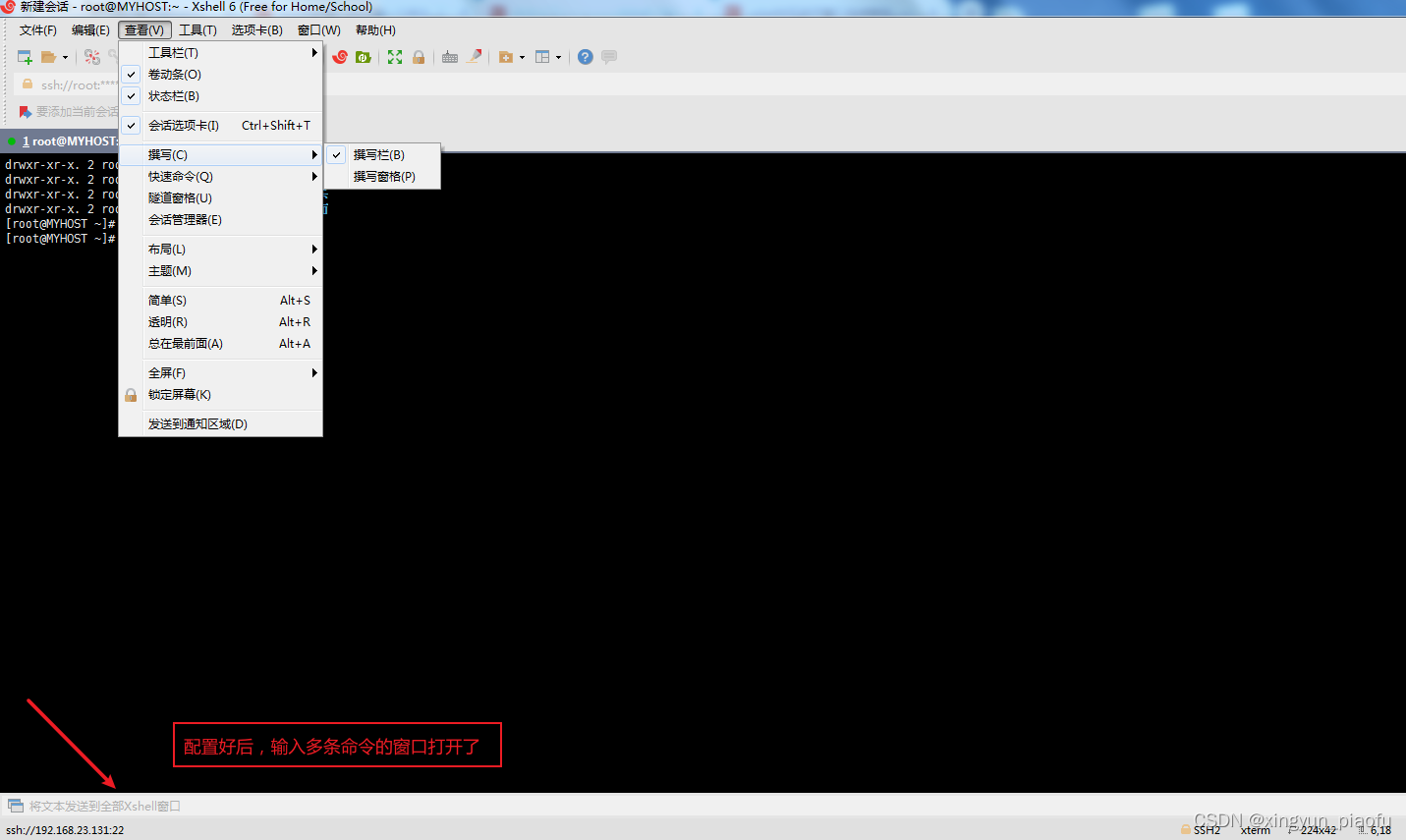1406x840 pixels.
Task: Click the disconnect icon in toolbar
Action: tap(92, 57)
